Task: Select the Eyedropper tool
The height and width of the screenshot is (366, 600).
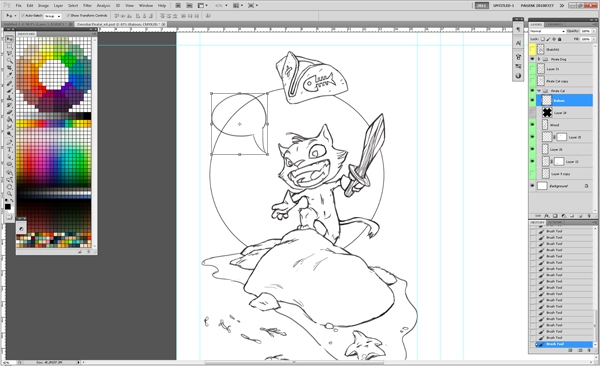Action: [9, 76]
